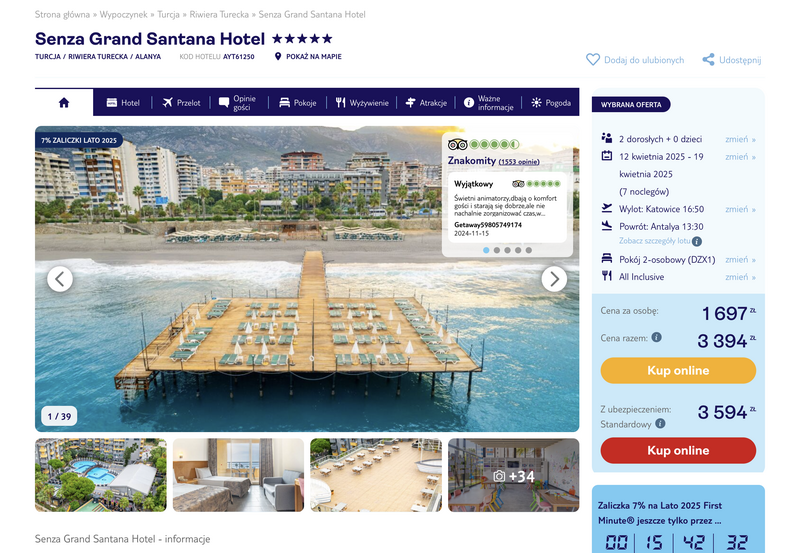The height and width of the screenshot is (553, 800).
Task: Change number of travelers via zmień
Action: point(740,139)
